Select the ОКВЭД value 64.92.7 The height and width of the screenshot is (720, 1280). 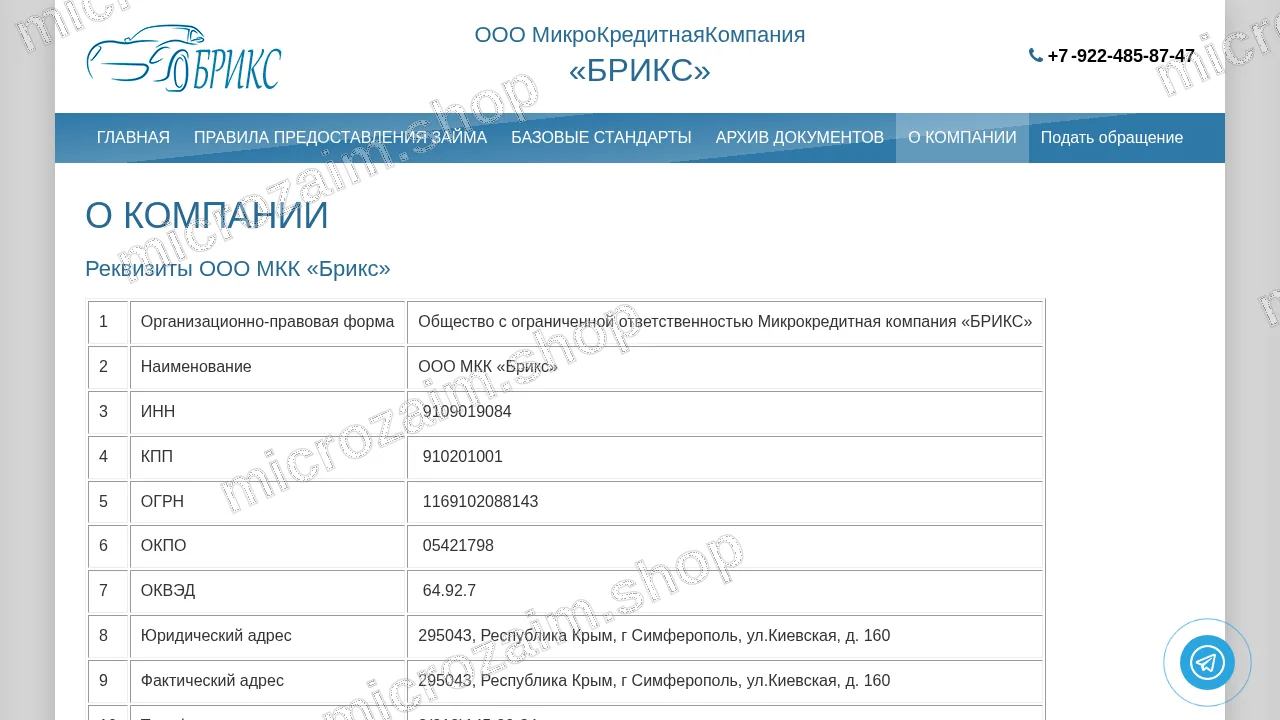coord(725,591)
